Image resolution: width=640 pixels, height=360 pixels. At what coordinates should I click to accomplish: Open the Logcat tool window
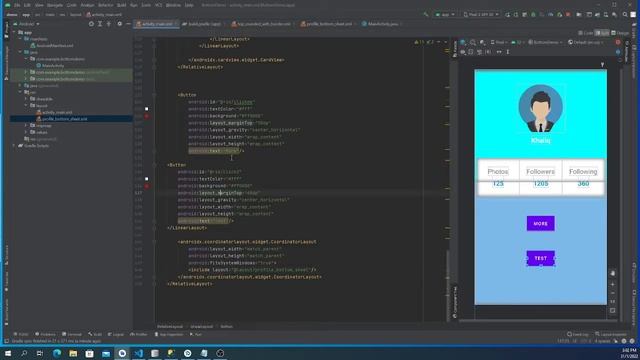[x=116, y=334]
